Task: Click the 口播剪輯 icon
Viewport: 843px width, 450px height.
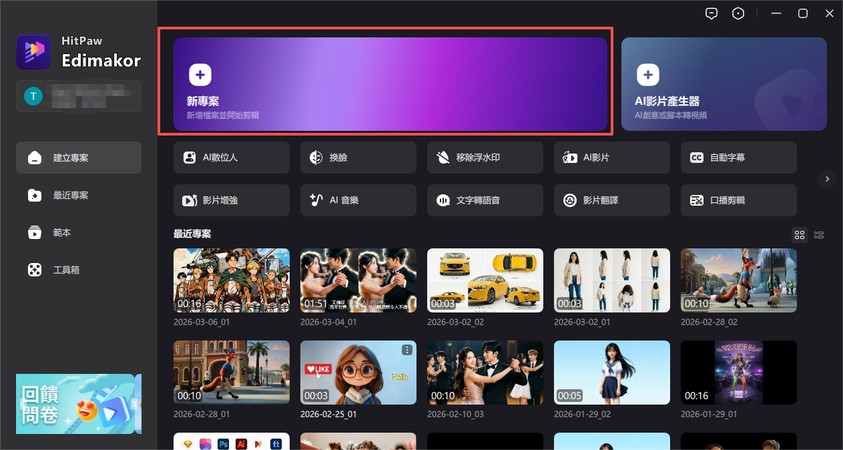Action: click(697, 201)
